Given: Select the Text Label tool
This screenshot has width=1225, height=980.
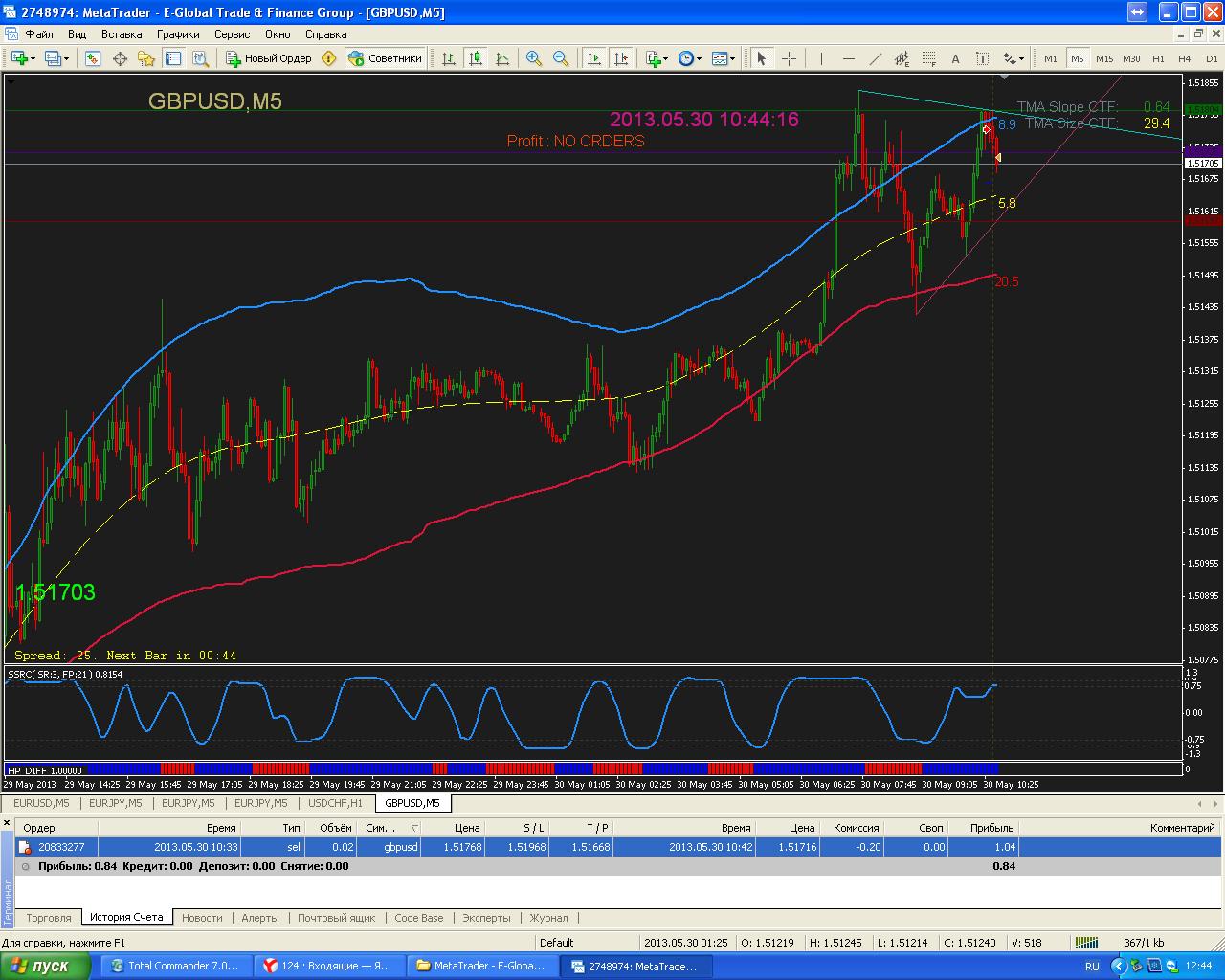Looking at the screenshot, I should pos(982,58).
